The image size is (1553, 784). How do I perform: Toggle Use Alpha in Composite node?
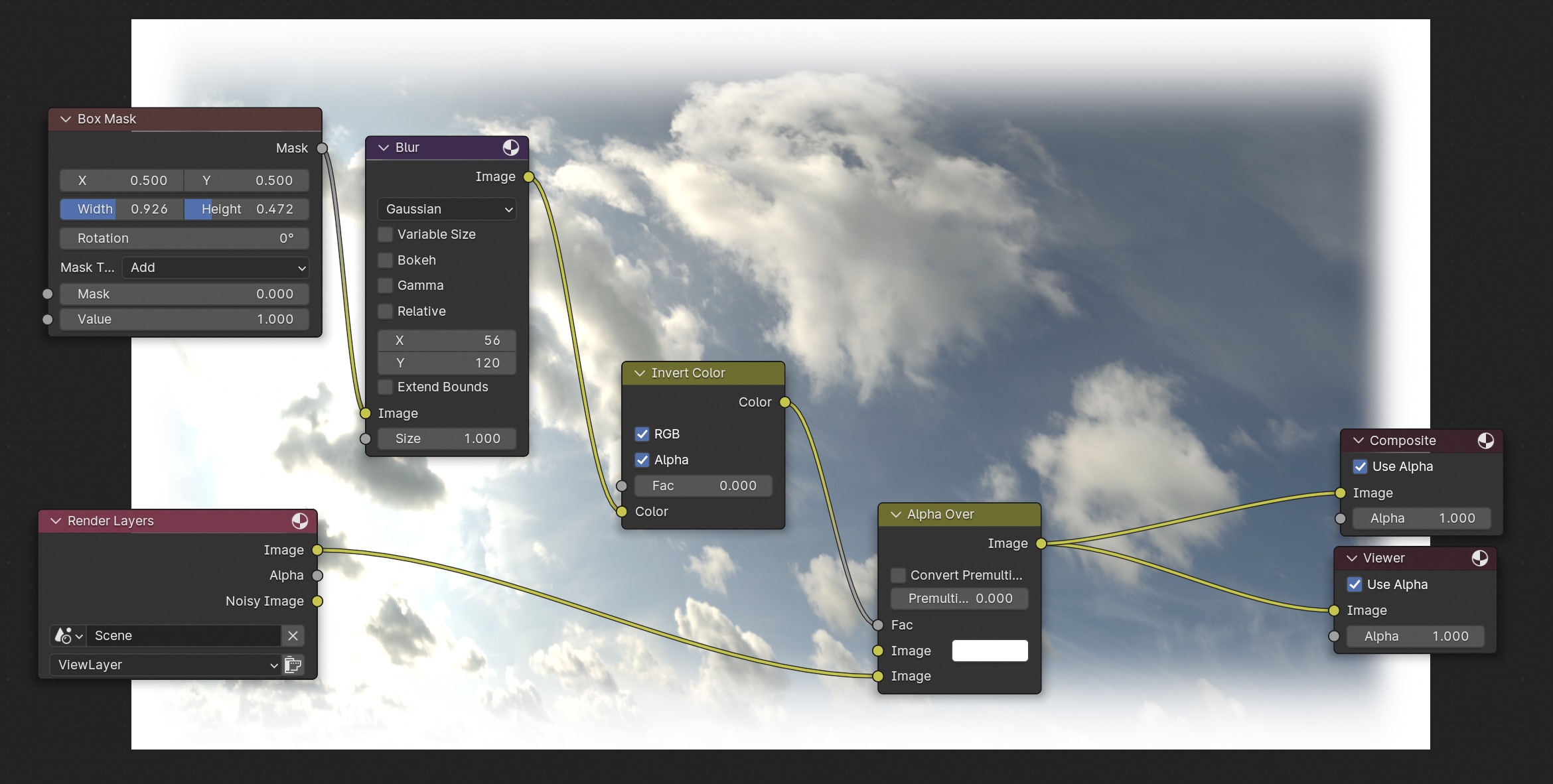(1360, 466)
